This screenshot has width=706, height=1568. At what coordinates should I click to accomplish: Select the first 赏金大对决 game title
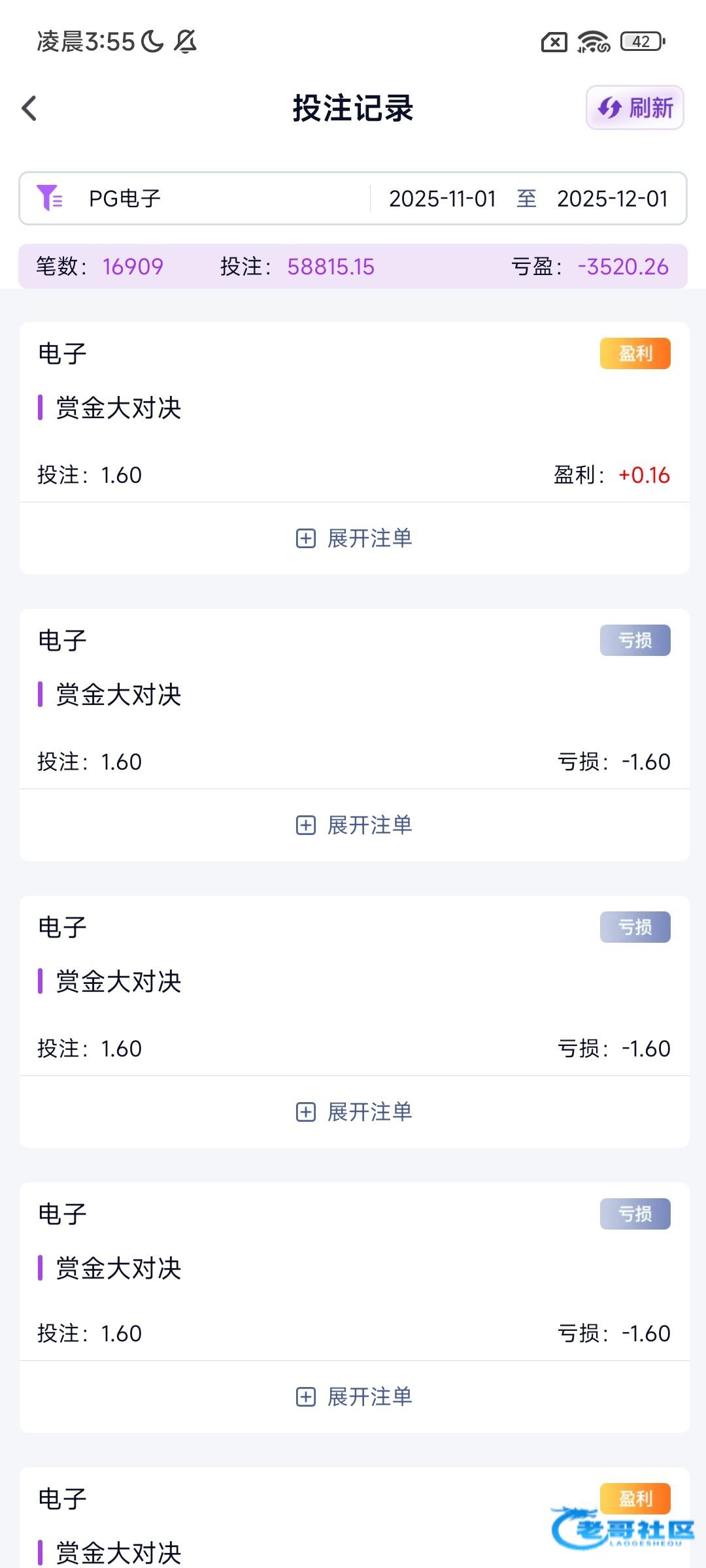[118, 408]
